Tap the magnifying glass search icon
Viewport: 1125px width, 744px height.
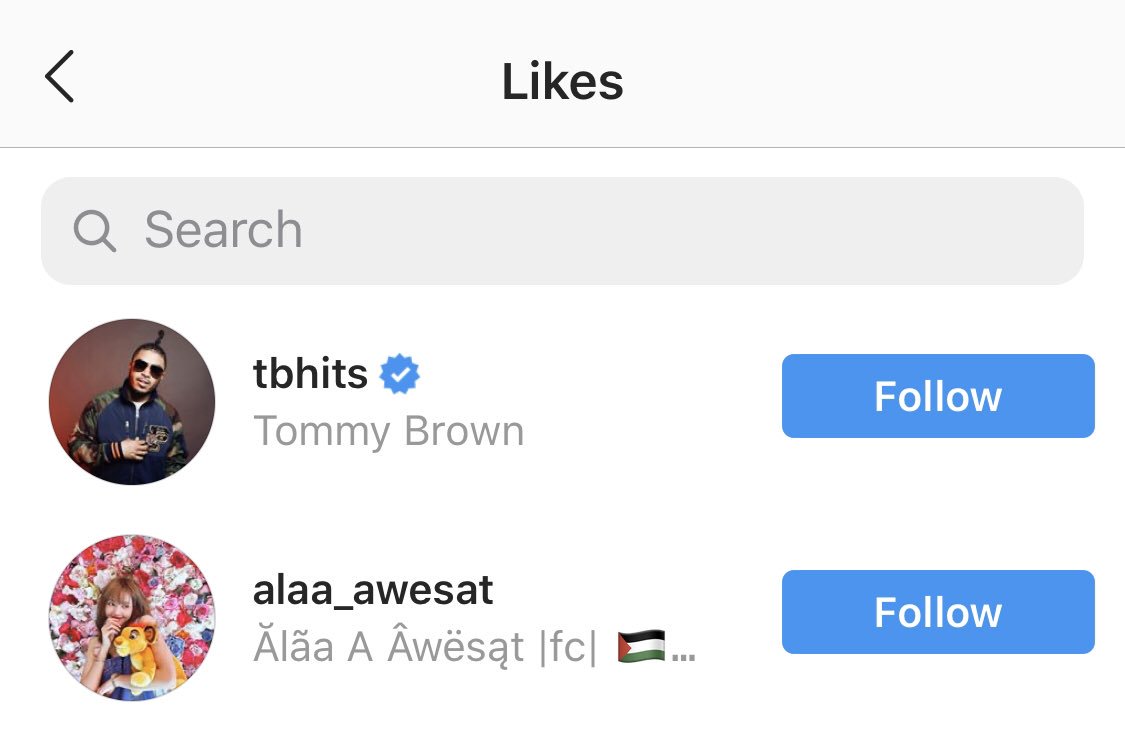click(x=95, y=231)
